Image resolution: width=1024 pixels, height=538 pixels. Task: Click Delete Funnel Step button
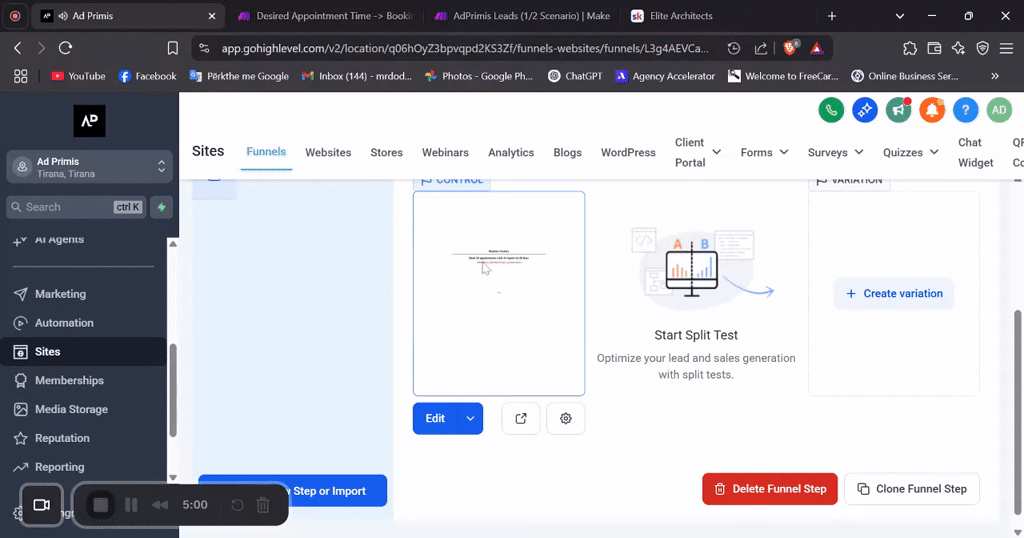[770, 489]
